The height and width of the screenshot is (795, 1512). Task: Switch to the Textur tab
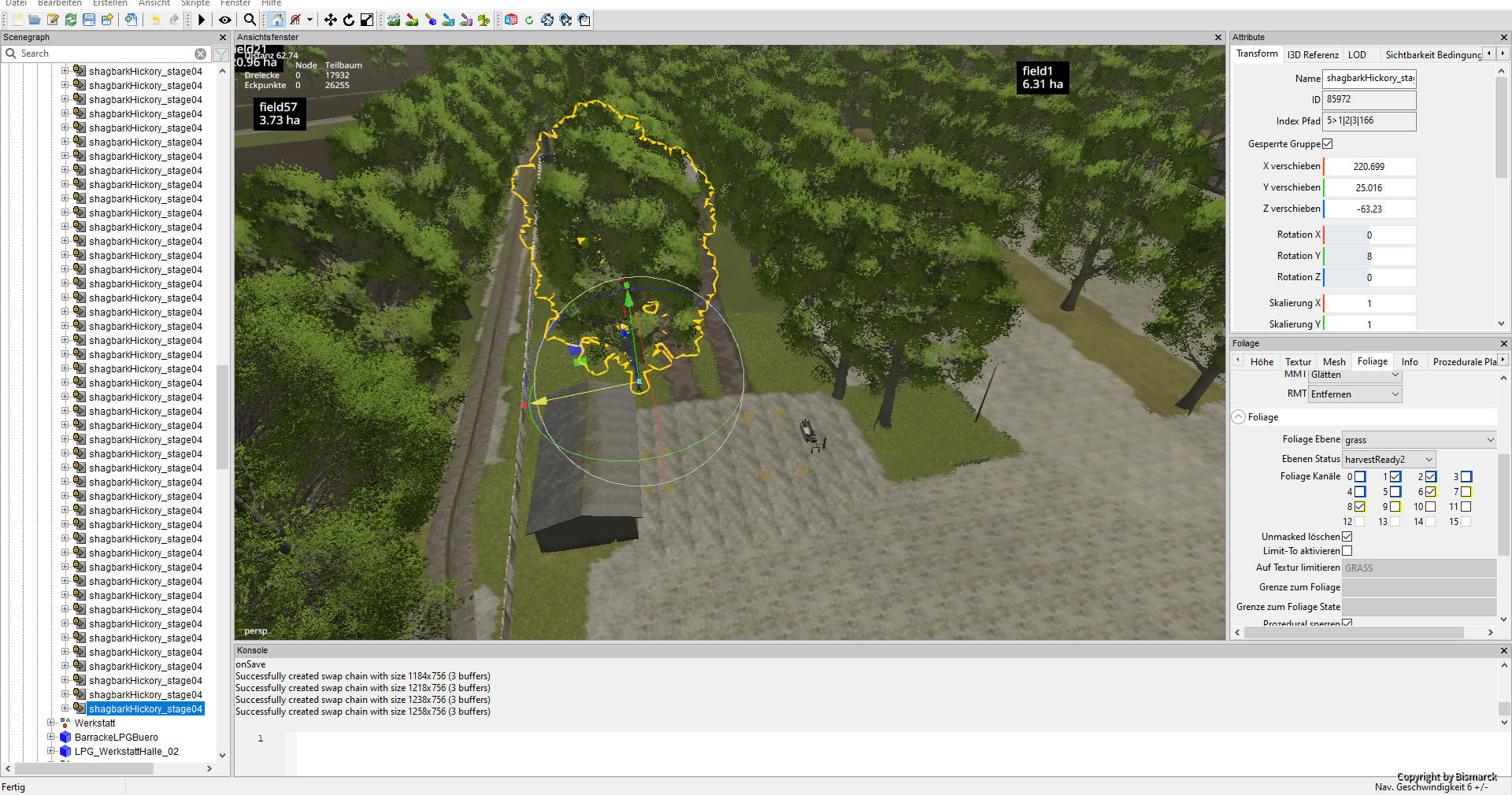(1298, 362)
